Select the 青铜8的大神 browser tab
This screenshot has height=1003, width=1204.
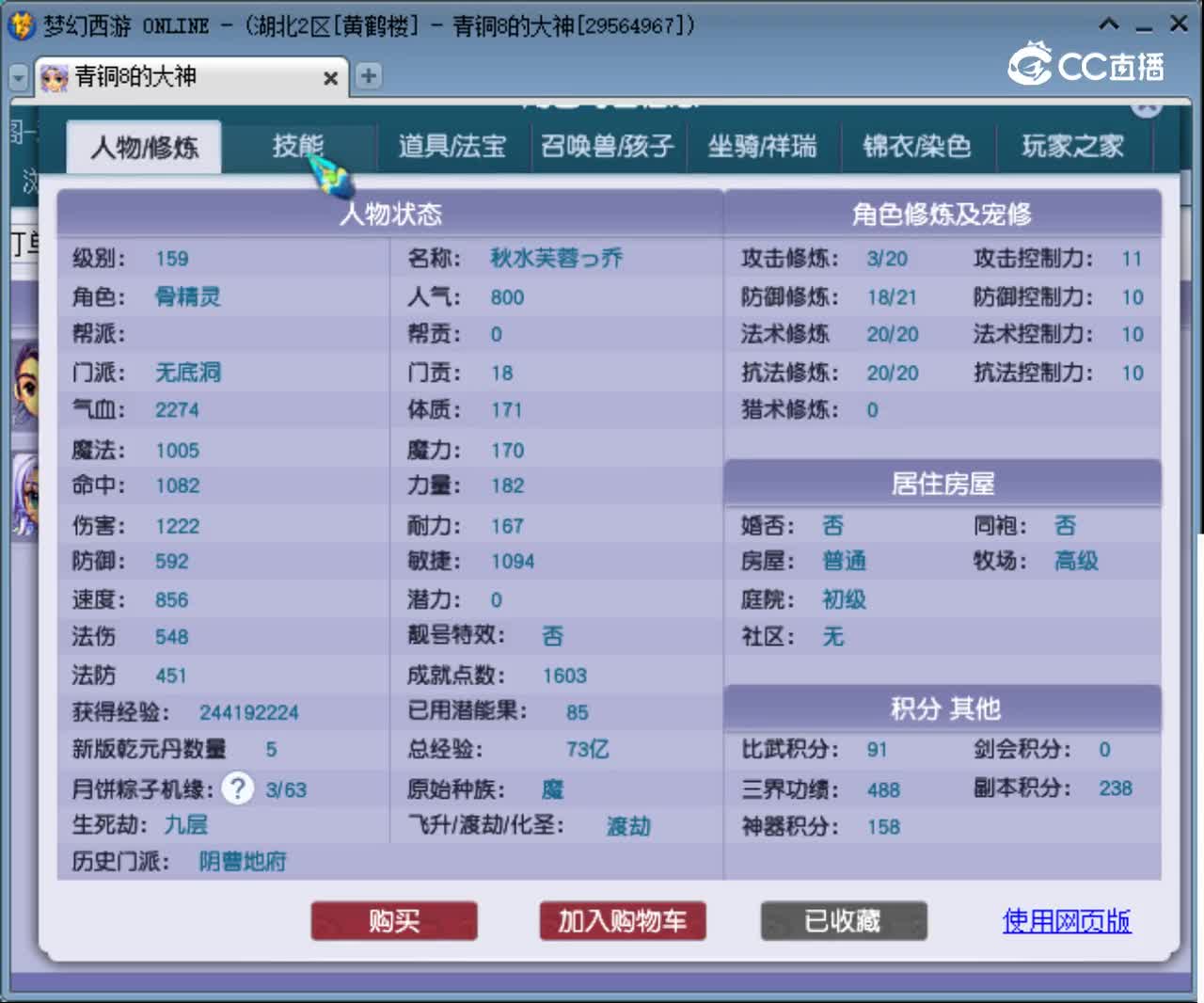(x=192, y=77)
